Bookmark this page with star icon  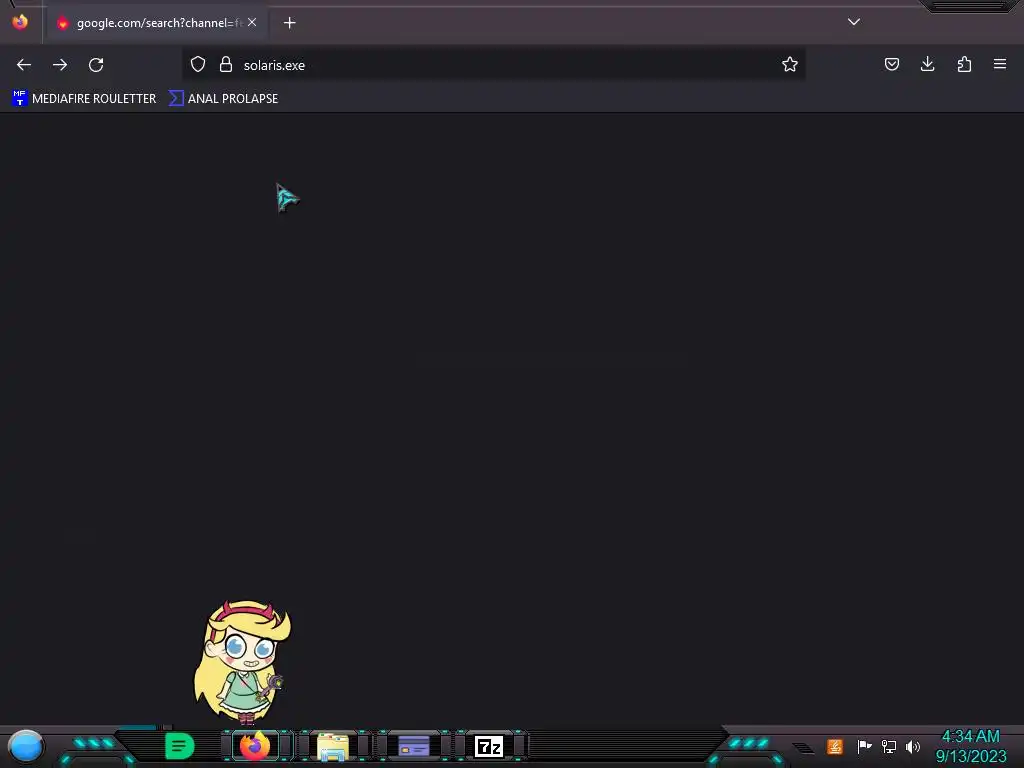(790, 64)
